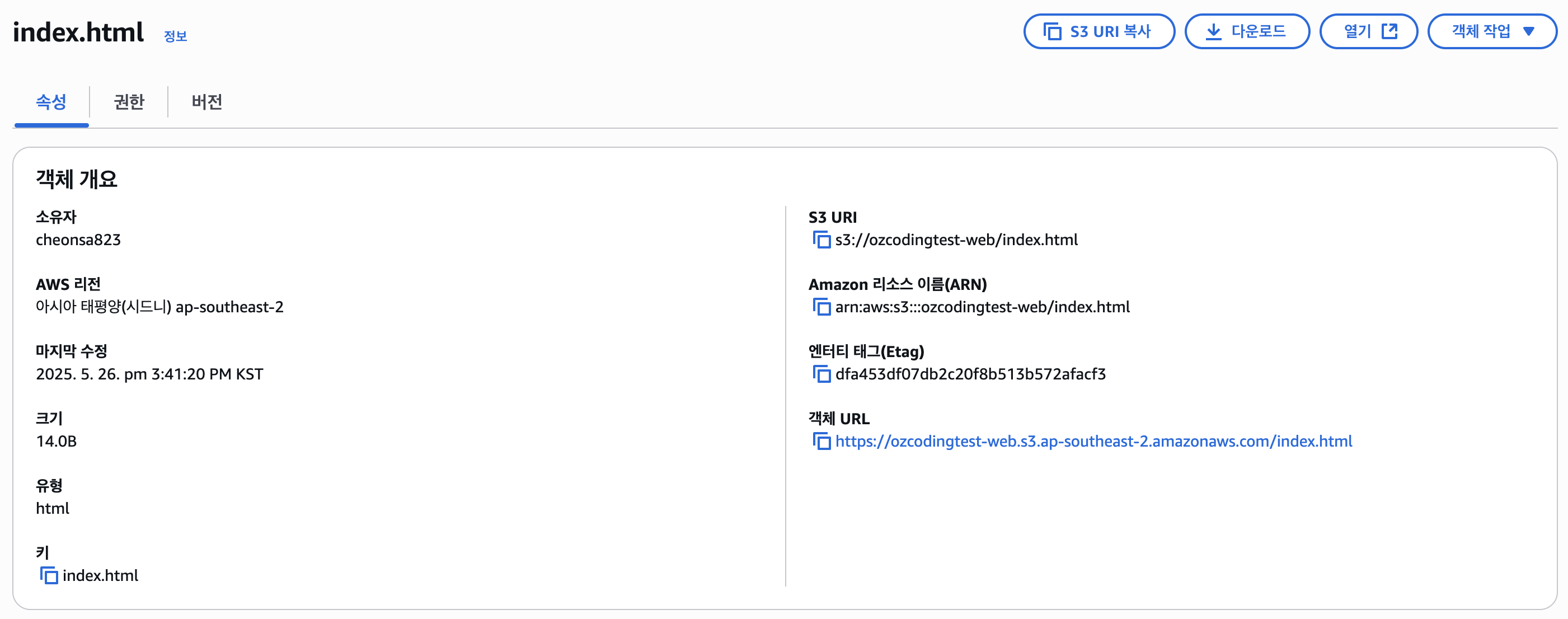Click the Etag hash value text
This screenshot has width=1568, height=619.
point(970,374)
